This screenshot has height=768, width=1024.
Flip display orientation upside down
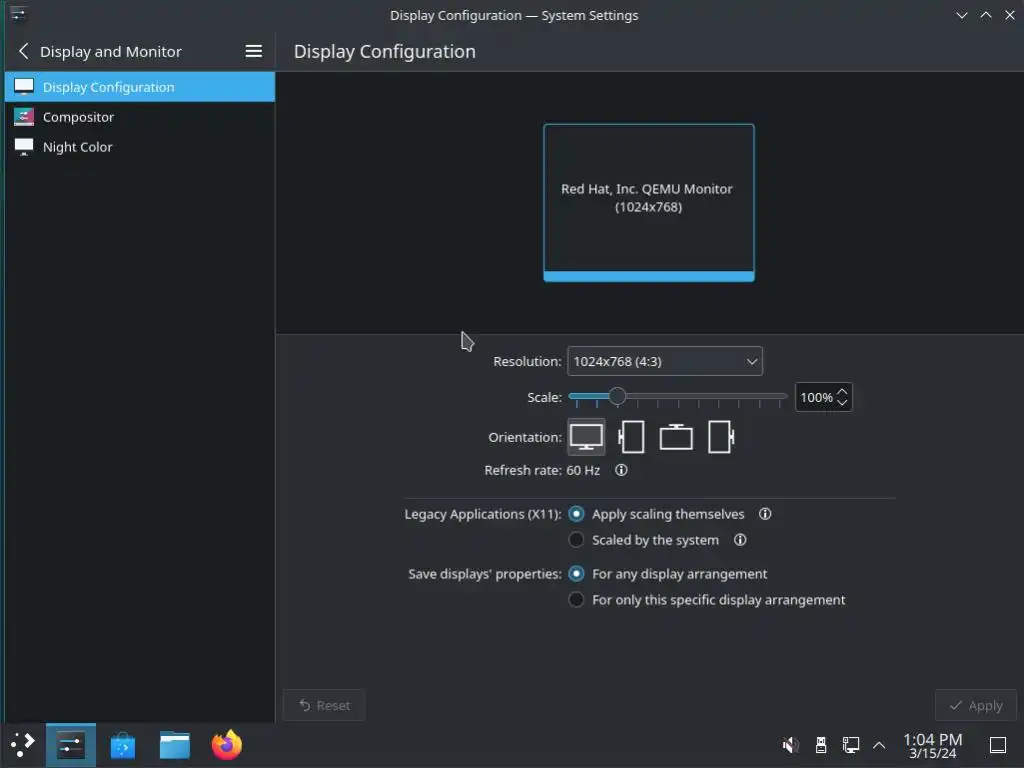coord(676,437)
